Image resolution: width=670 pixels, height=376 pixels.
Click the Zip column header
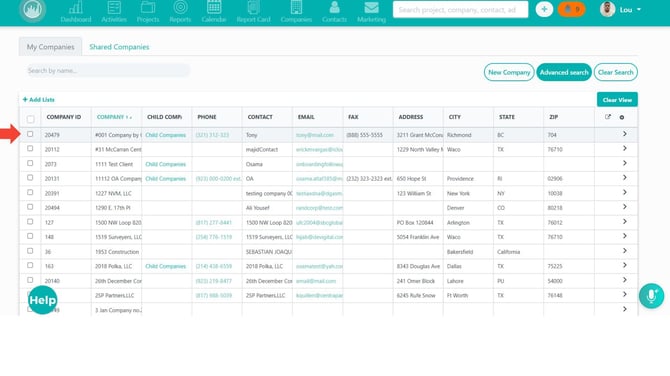click(553, 117)
